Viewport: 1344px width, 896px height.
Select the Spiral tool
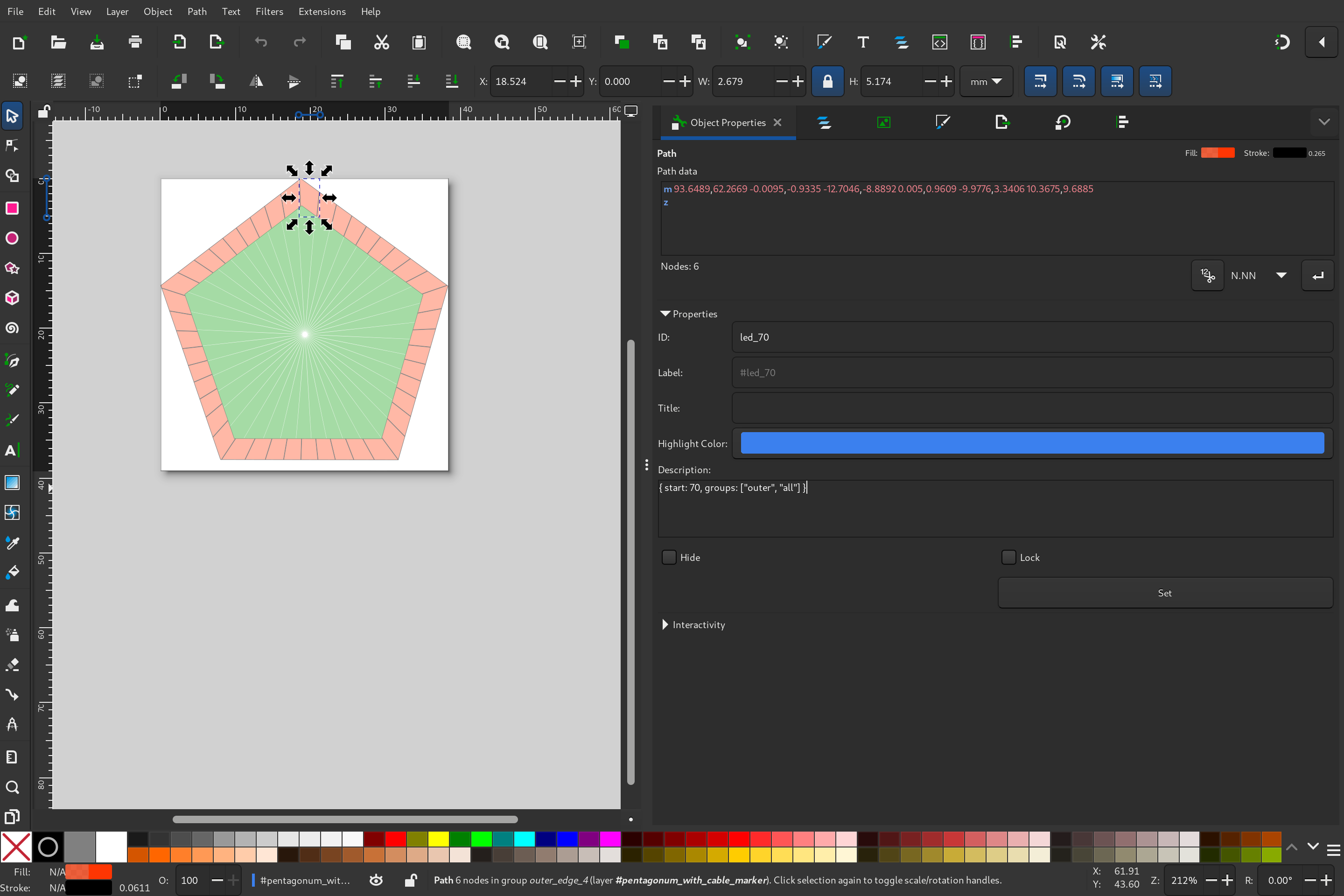click(x=12, y=328)
